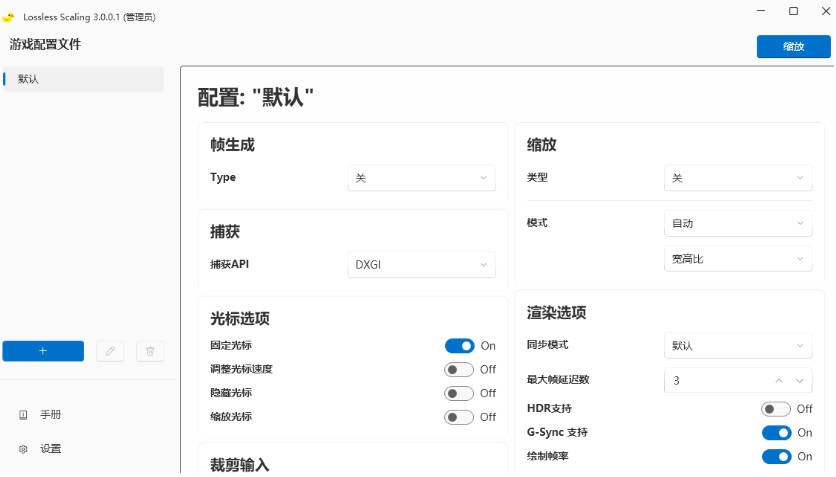836x477 pixels.
Task: Click the blue 缩放 button
Action: pos(793,46)
